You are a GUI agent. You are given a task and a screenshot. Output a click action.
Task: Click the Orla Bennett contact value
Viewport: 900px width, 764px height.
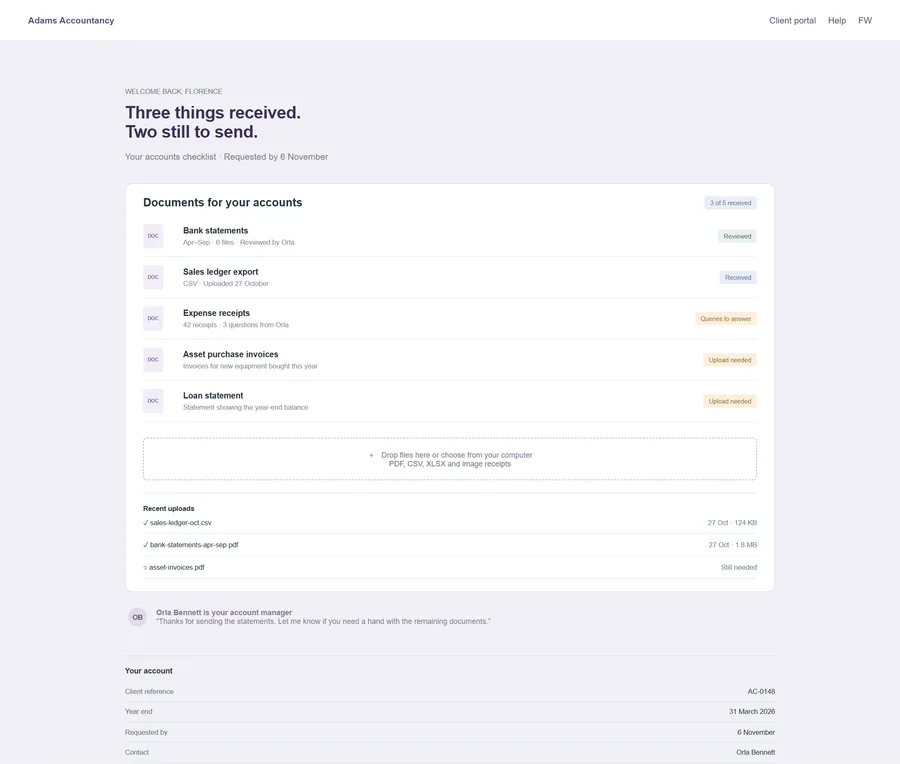[755, 752]
